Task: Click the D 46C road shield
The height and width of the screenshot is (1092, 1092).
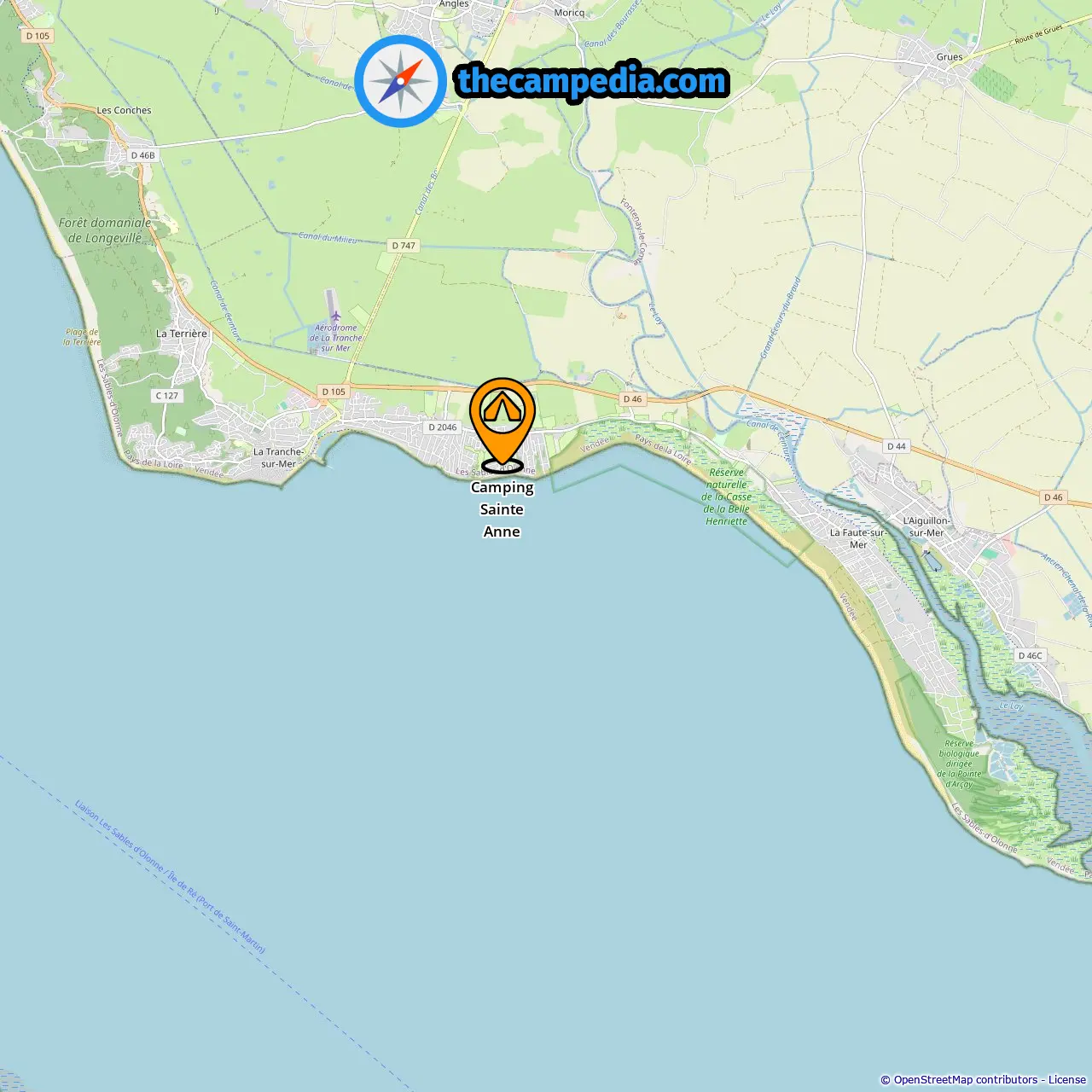Action: pyautogui.click(x=1030, y=655)
